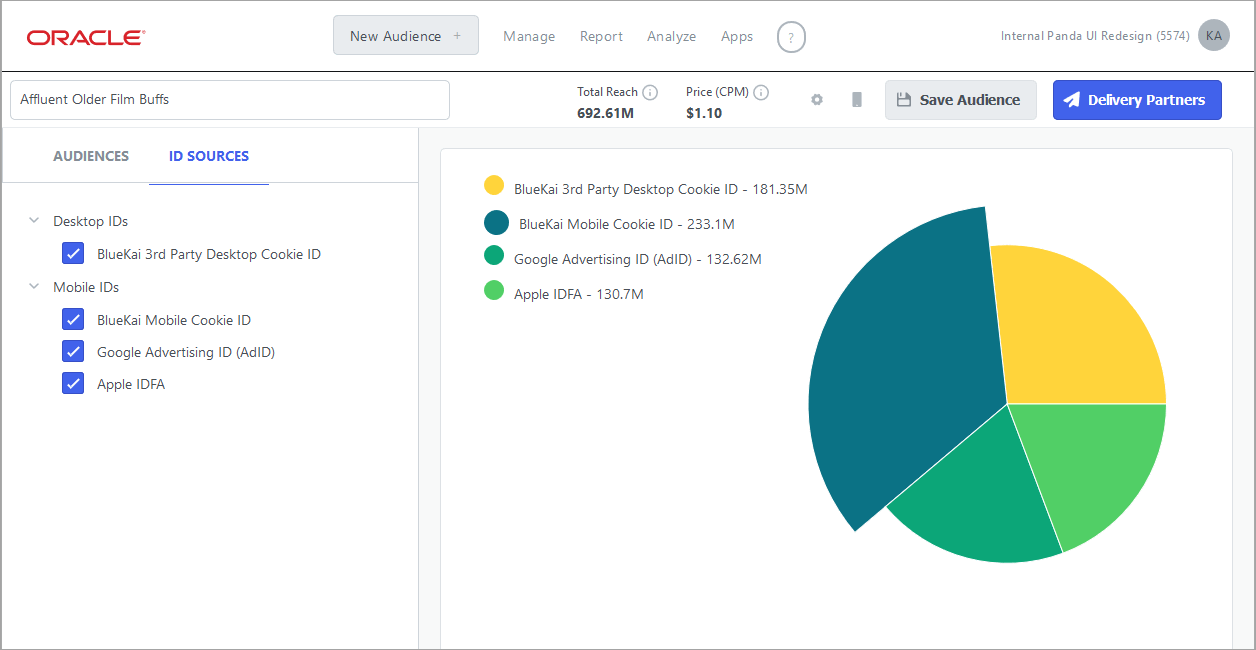The image size is (1256, 650).
Task: Open the Report menu
Action: 601,36
